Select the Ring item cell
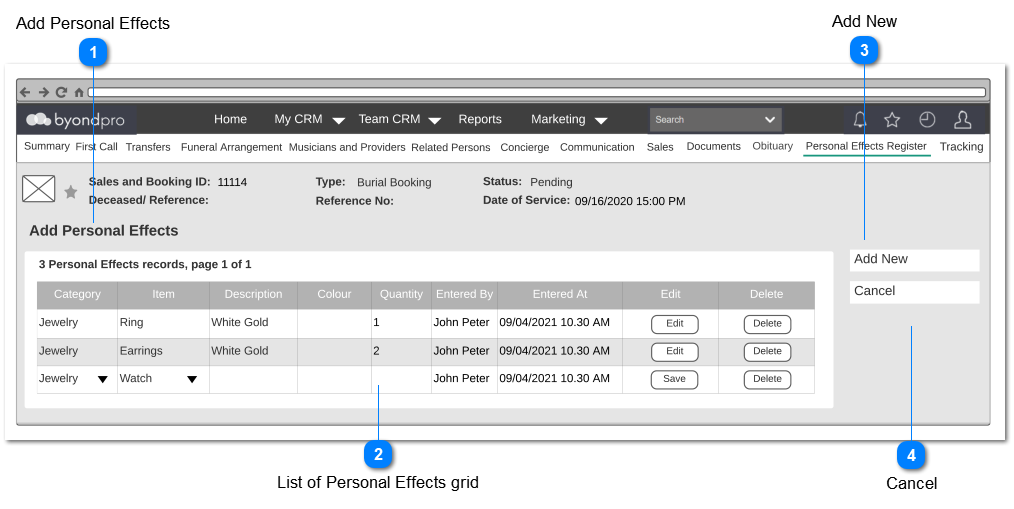The height and width of the screenshot is (509, 1014). [x=163, y=323]
